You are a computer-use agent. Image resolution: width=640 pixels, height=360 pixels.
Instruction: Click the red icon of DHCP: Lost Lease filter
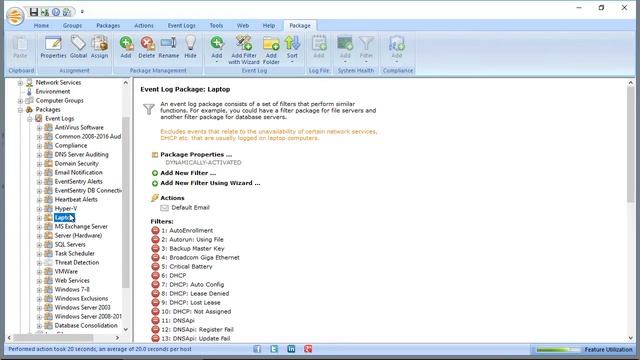155,302
